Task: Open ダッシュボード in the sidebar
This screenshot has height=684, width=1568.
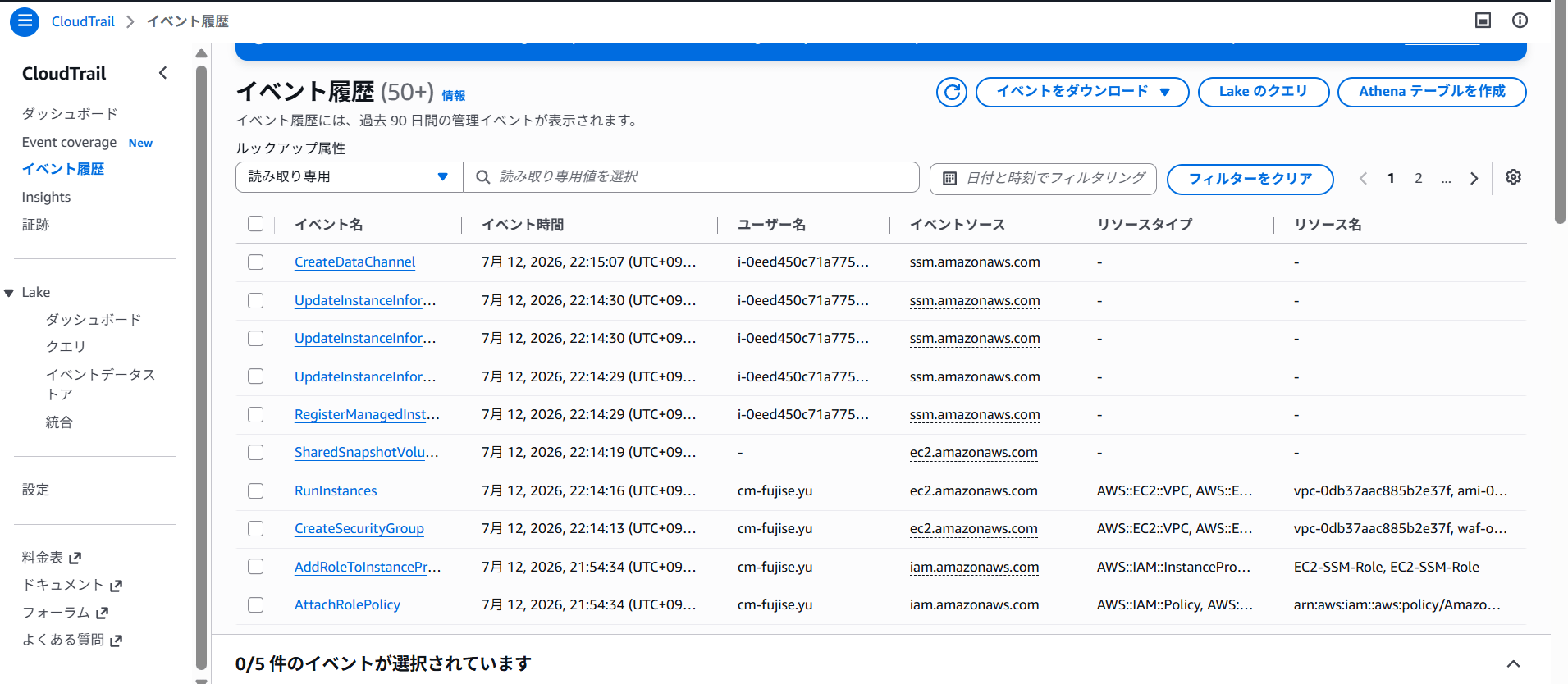Action: pos(70,114)
